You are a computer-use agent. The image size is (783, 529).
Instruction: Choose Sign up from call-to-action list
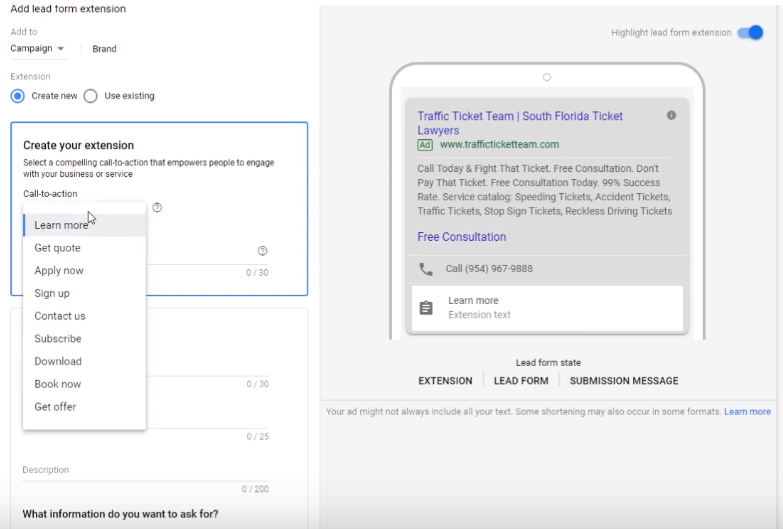(84, 293)
